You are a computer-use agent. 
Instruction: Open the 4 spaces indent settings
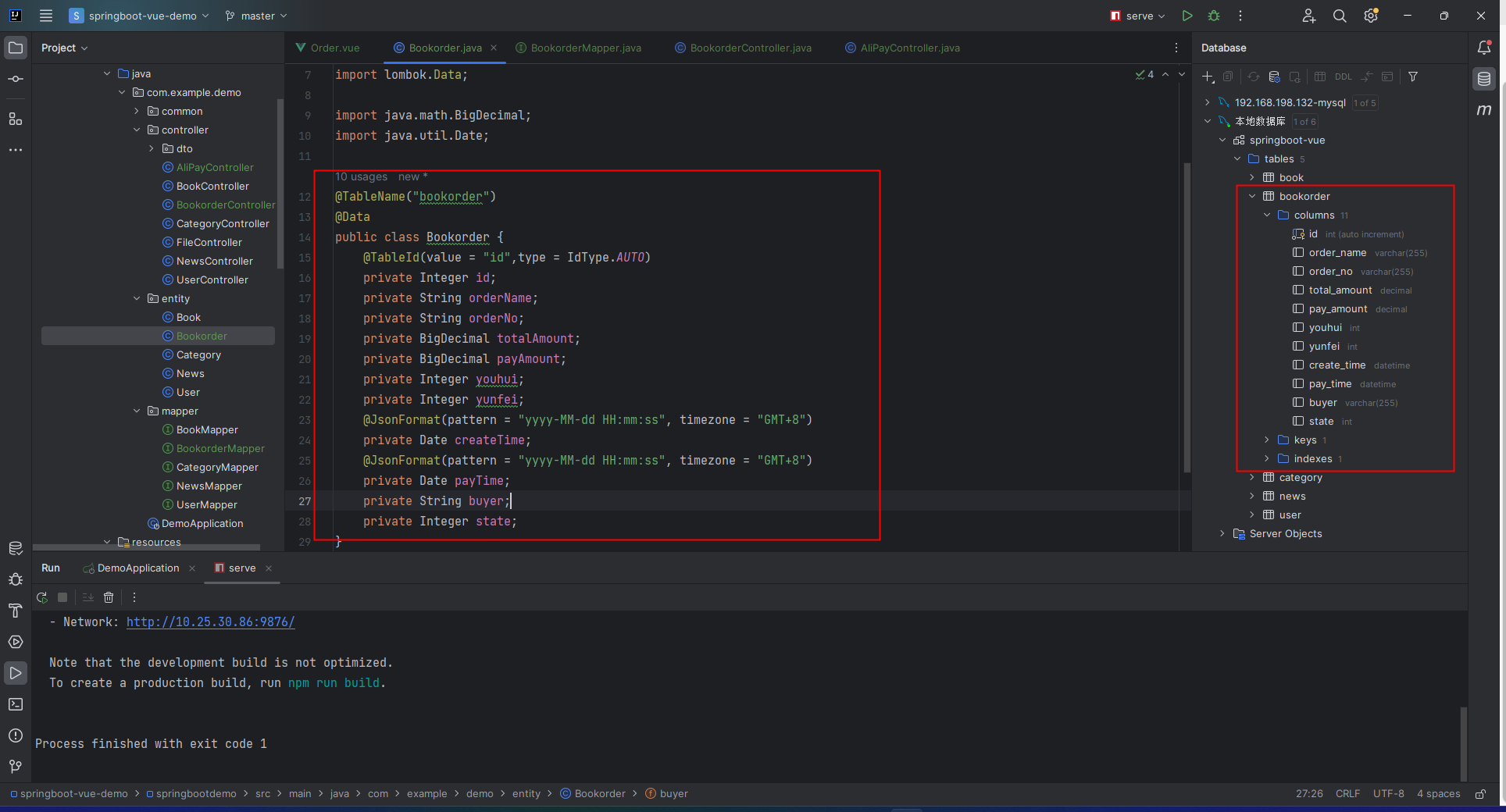coord(1438,794)
